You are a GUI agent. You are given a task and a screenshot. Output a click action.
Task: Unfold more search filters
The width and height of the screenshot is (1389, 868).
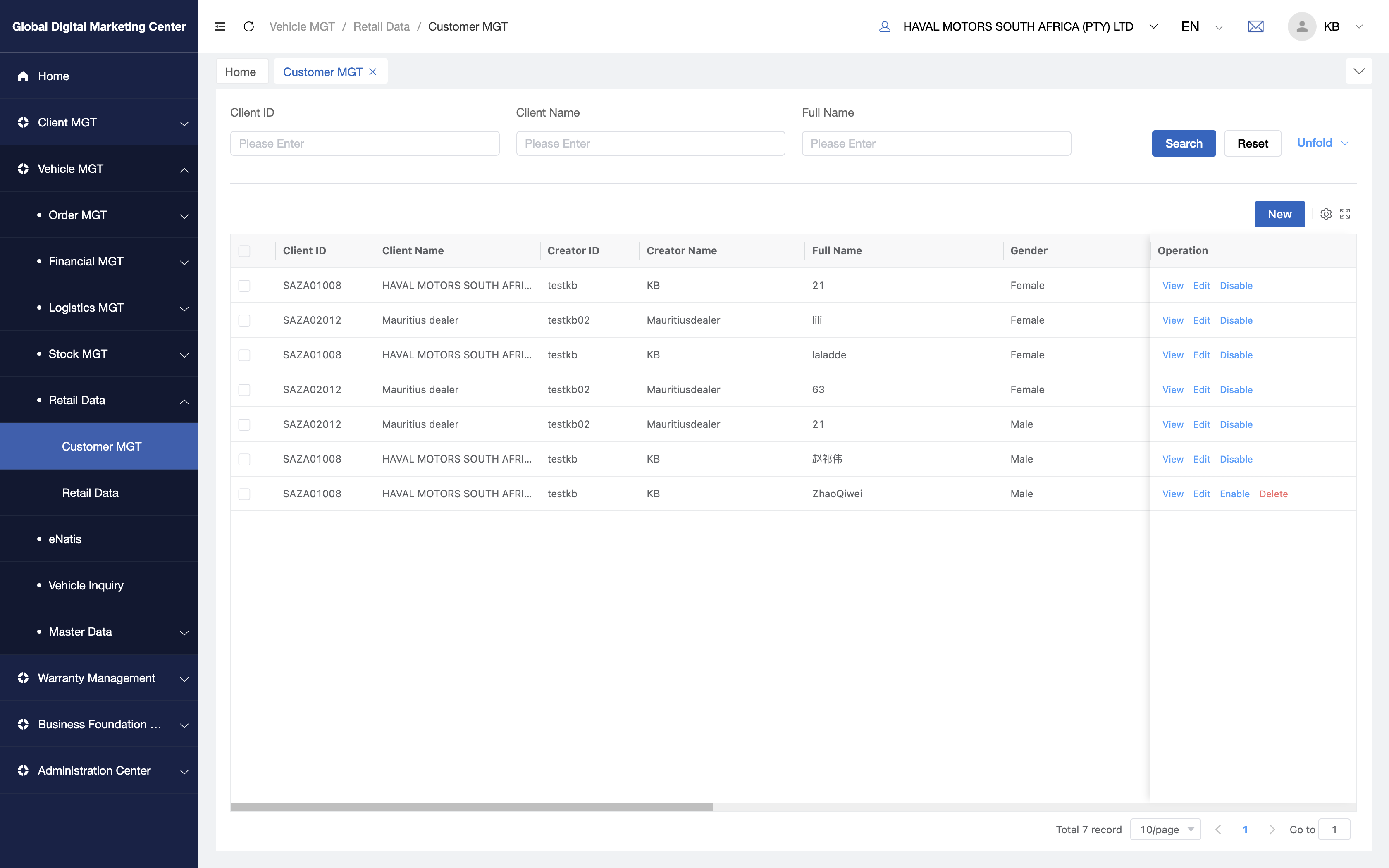(x=1322, y=143)
